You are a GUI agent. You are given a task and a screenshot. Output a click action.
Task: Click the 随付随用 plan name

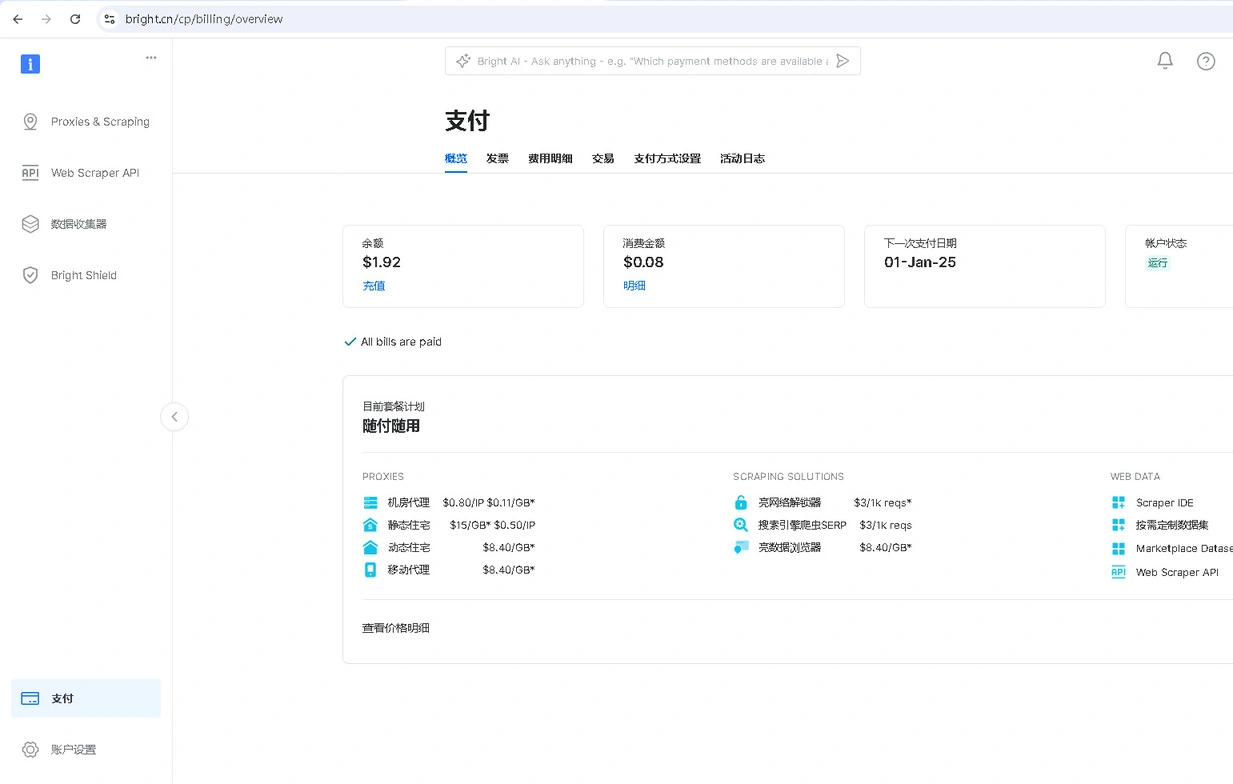click(x=391, y=426)
